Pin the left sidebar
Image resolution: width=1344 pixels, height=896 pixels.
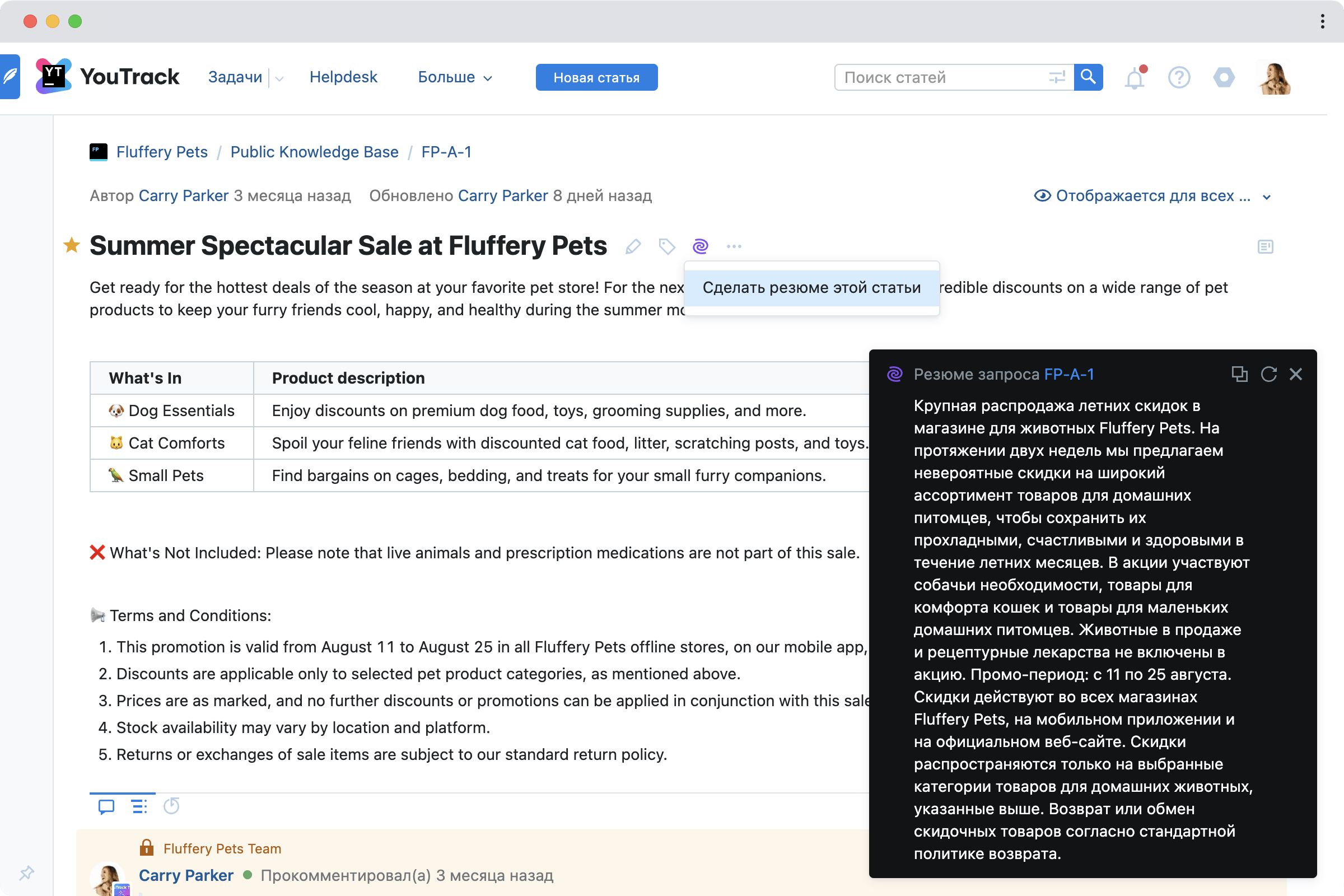tap(27, 872)
